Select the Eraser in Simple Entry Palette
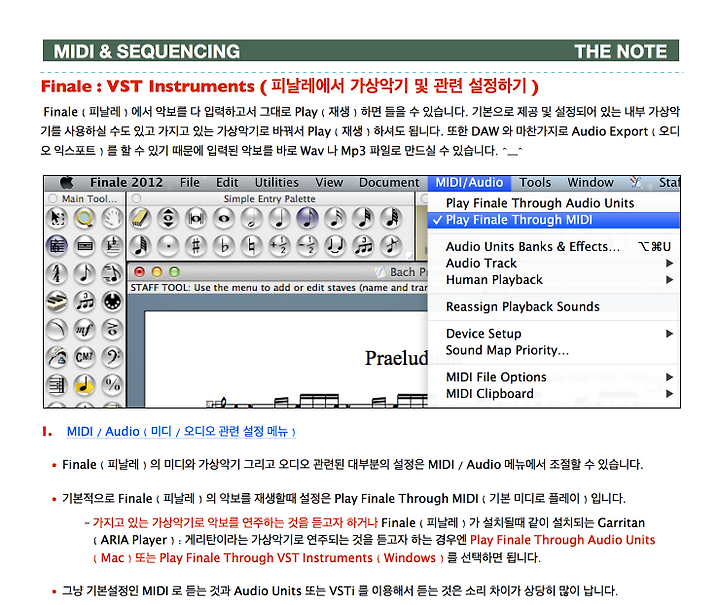The width and height of the screenshot is (720, 605). pyautogui.click(x=141, y=218)
